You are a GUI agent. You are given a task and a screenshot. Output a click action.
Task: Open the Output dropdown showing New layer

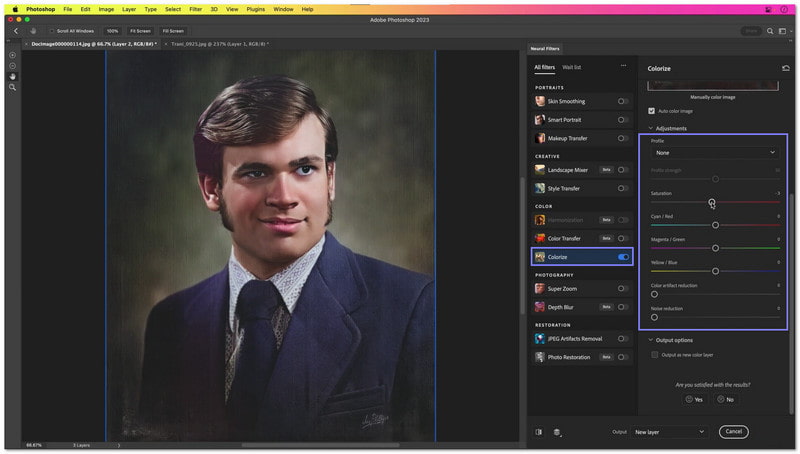pos(671,432)
